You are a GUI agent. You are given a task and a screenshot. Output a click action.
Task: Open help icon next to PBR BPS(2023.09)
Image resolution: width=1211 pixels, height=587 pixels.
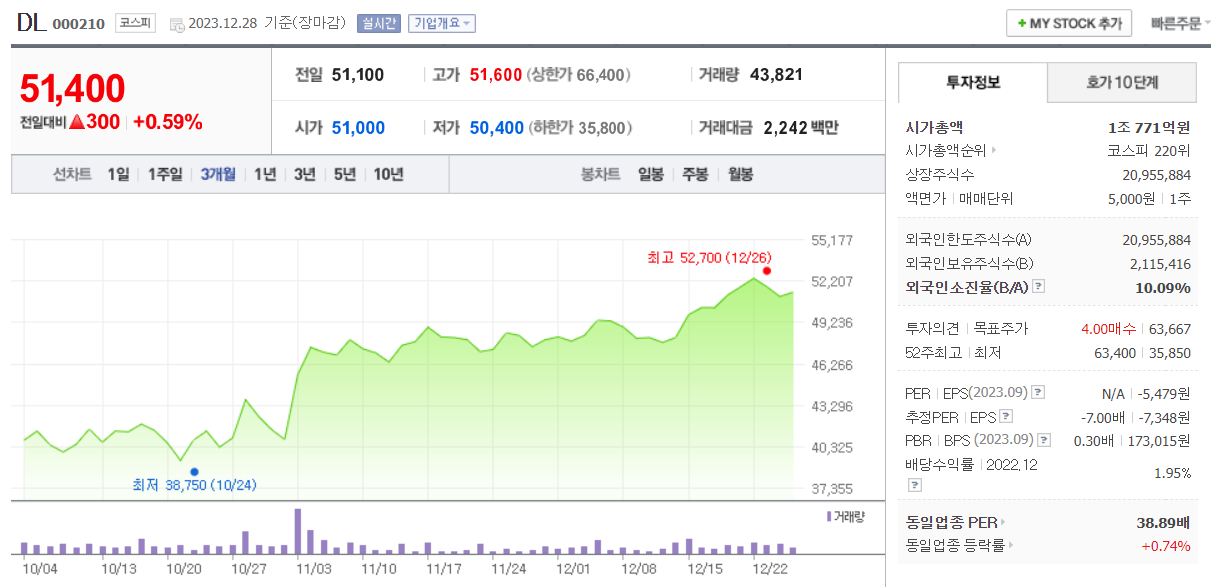pyautogui.click(x=1044, y=440)
